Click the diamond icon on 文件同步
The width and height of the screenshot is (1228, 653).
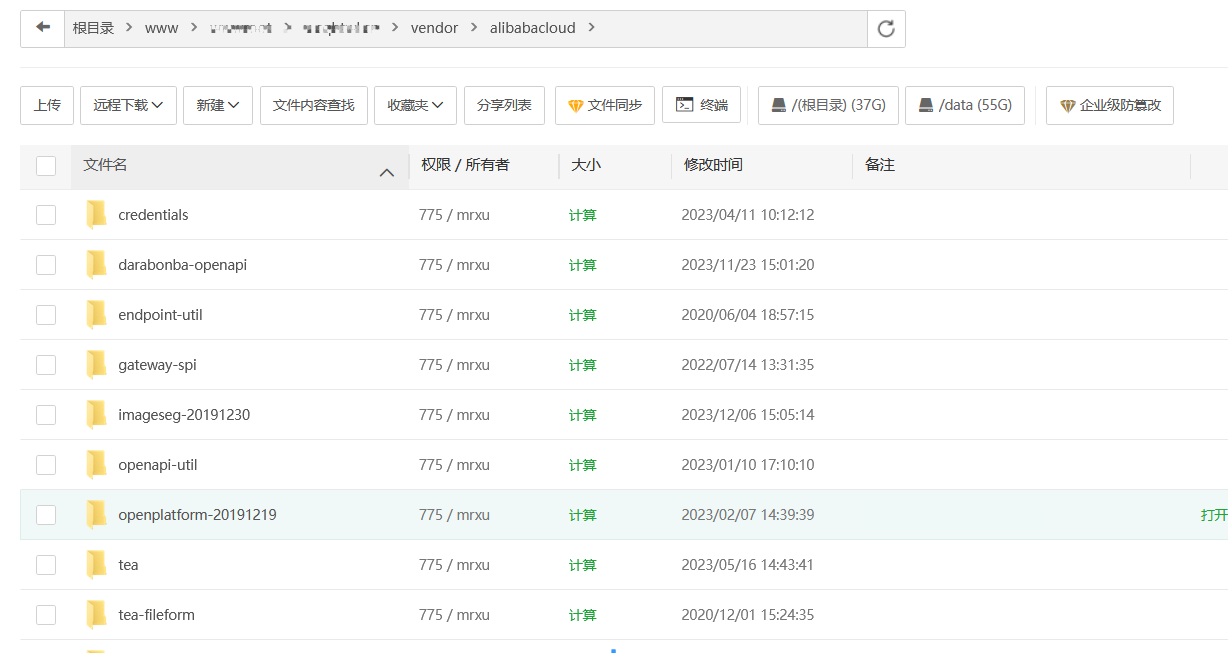(x=575, y=105)
